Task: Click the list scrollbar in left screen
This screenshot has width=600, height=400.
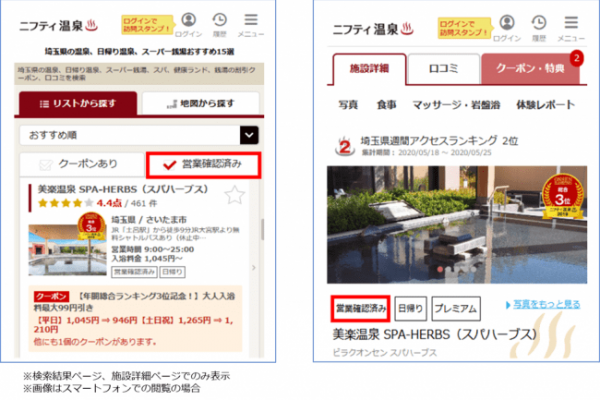Action: (x=262, y=229)
